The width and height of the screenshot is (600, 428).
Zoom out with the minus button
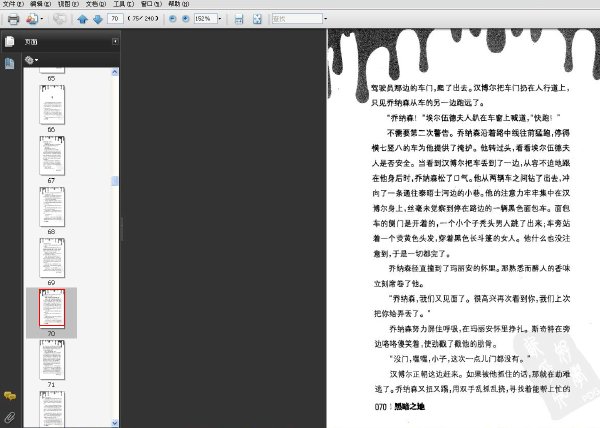(173, 18)
